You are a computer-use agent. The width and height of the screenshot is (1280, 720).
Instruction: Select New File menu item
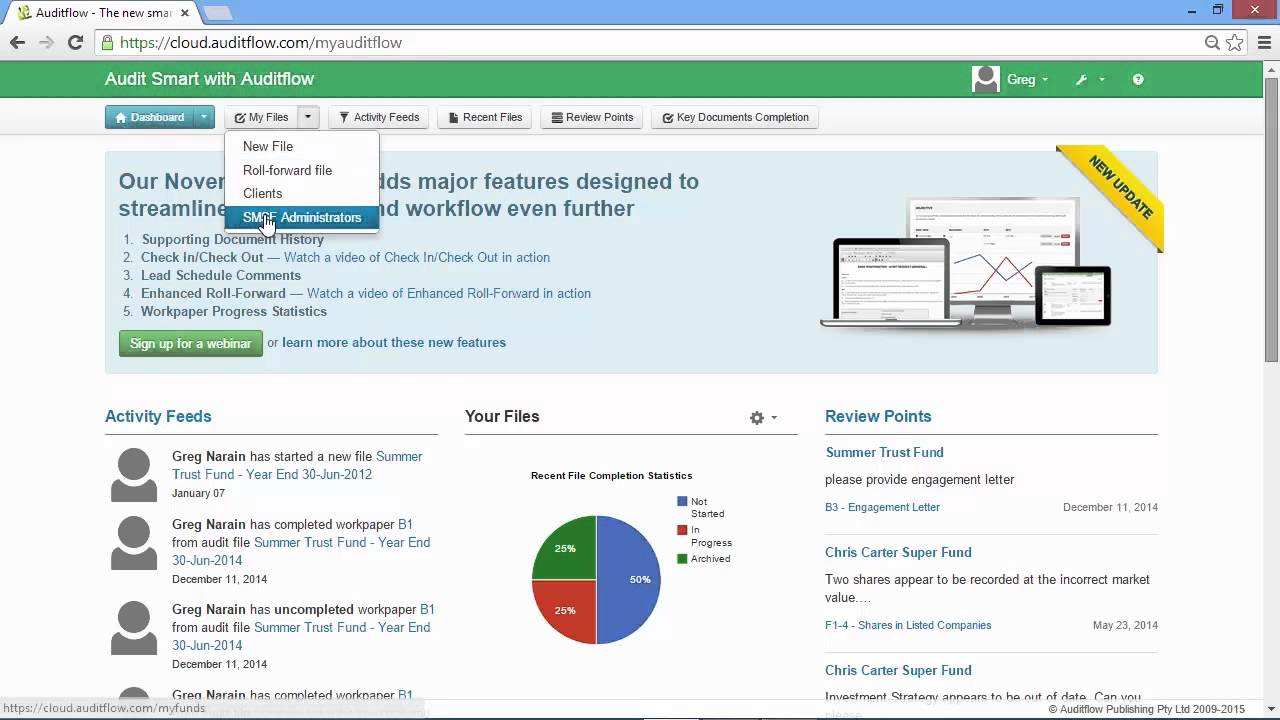tap(302, 146)
